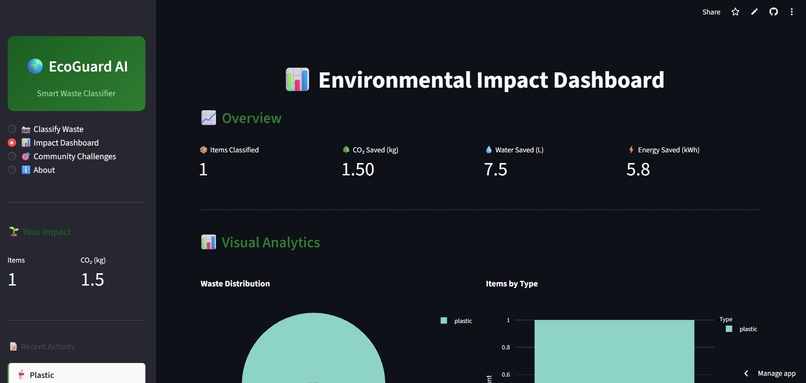Click the Environmental Impact Dashboard title
Screen dimensions: 806x383
point(491,80)
